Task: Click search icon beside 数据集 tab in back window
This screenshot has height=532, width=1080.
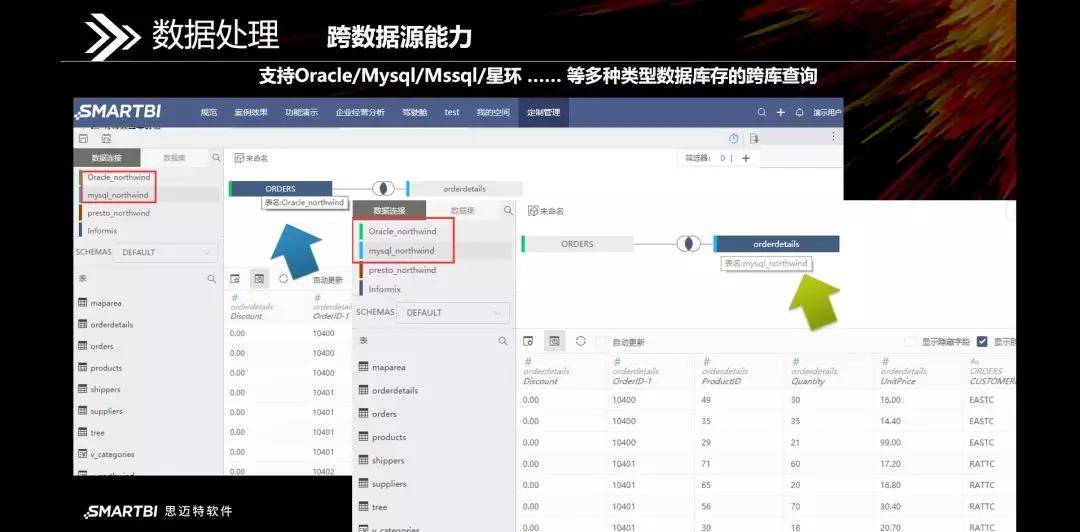Action: click(x=216, y=158)
